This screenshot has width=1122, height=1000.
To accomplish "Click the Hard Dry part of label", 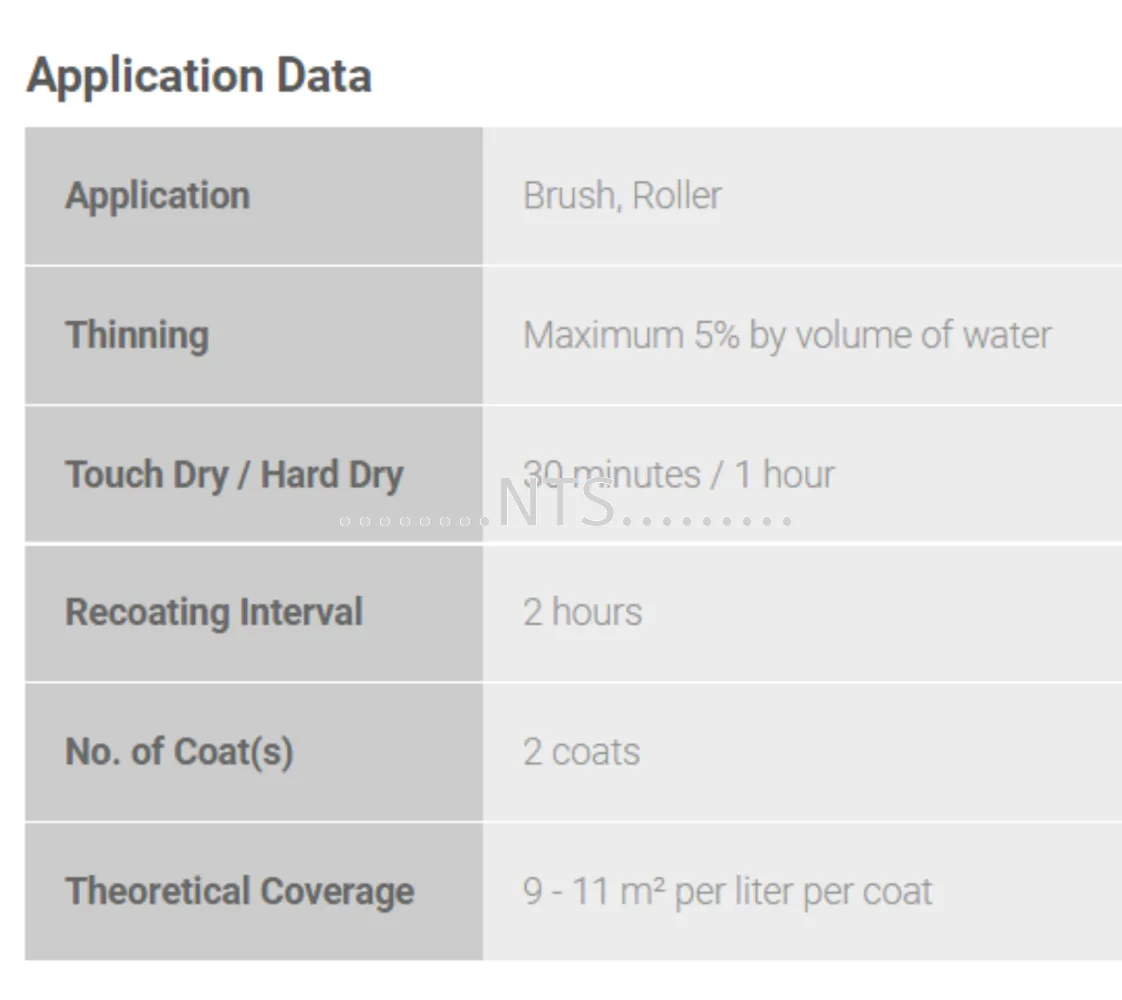I will pyautogui.click(x=332, y=474).
